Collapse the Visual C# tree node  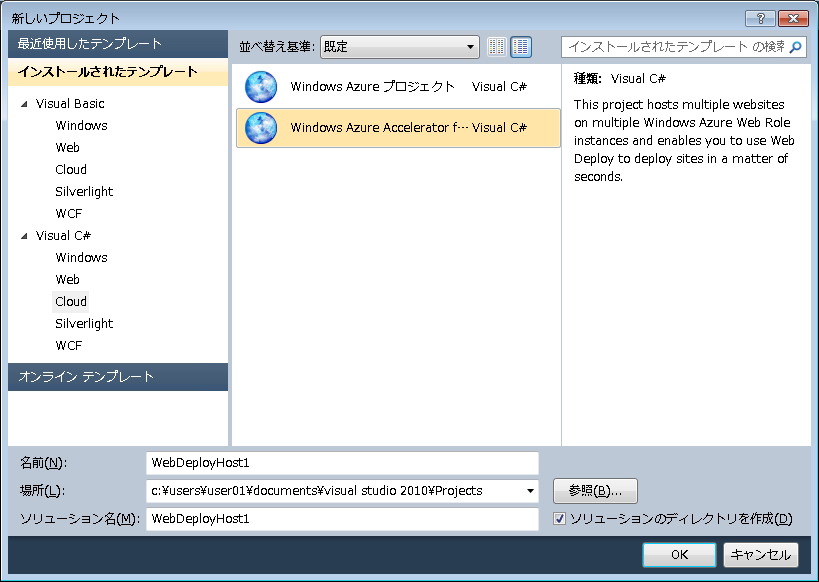(24, 236)
